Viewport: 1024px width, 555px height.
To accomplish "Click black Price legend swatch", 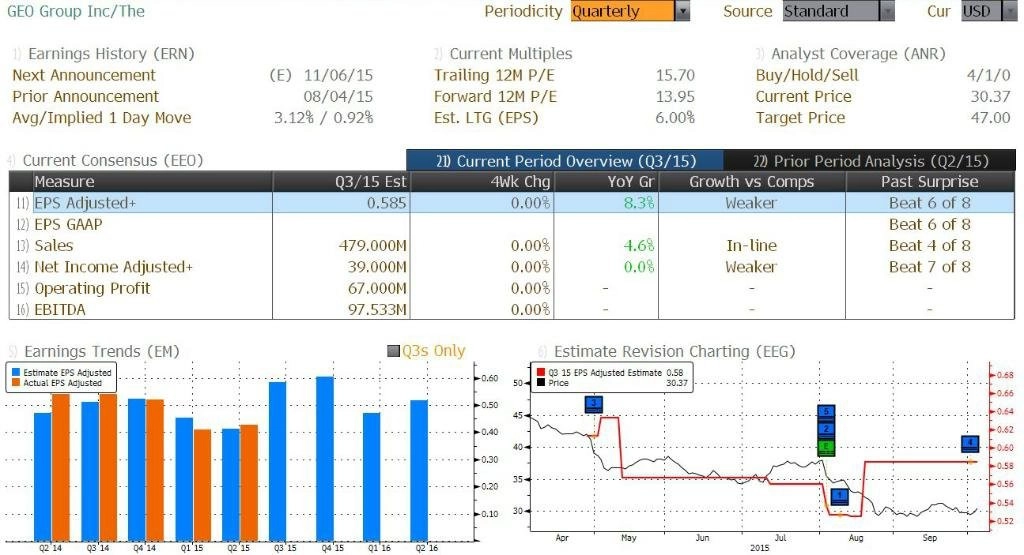I will (541, 383).
